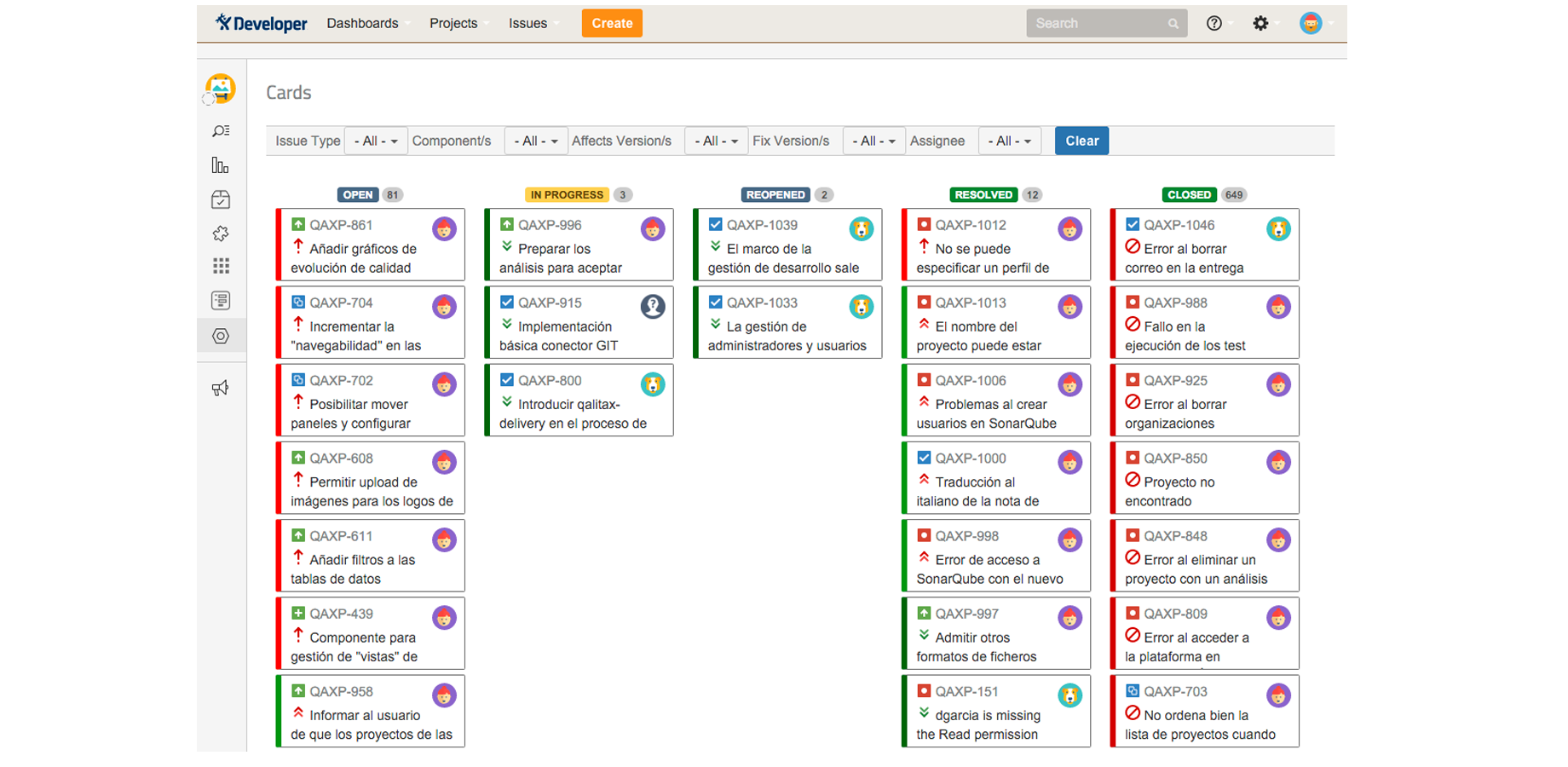This screenshot has width=1568, height=767.
Task: Click the CLOSED status column label
Action: (x=1189, y=194)
